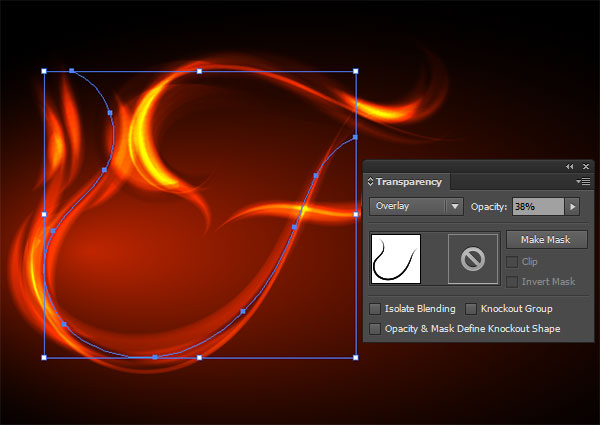Cycle panel display using arrows beside Transparency

(x=370, y=181)
